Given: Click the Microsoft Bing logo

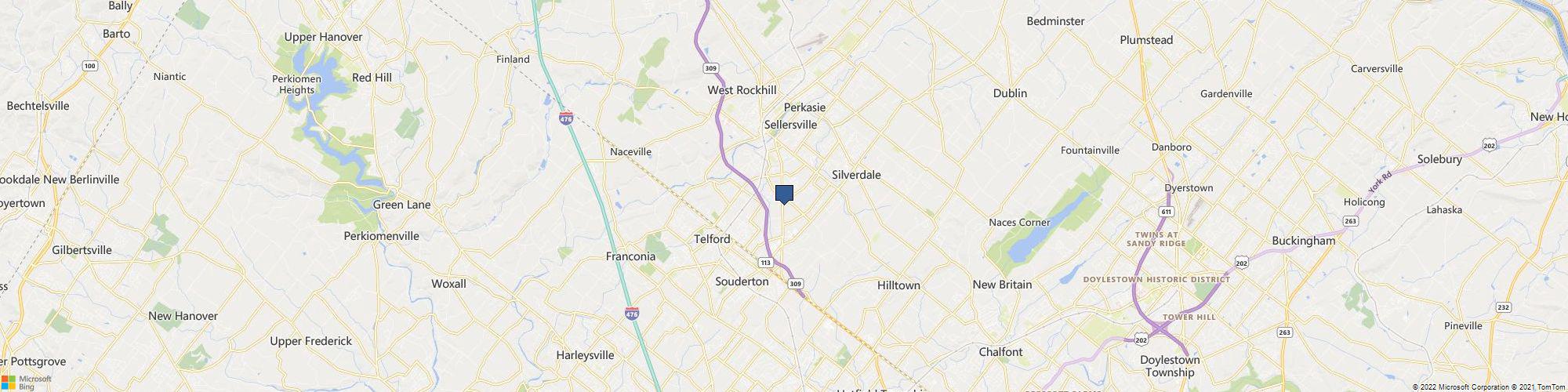Looking at the screenshot, I should [27, 382].
